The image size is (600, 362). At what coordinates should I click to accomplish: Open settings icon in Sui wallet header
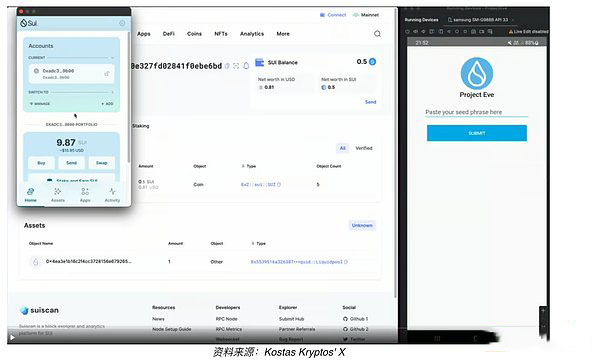(122, 23)
